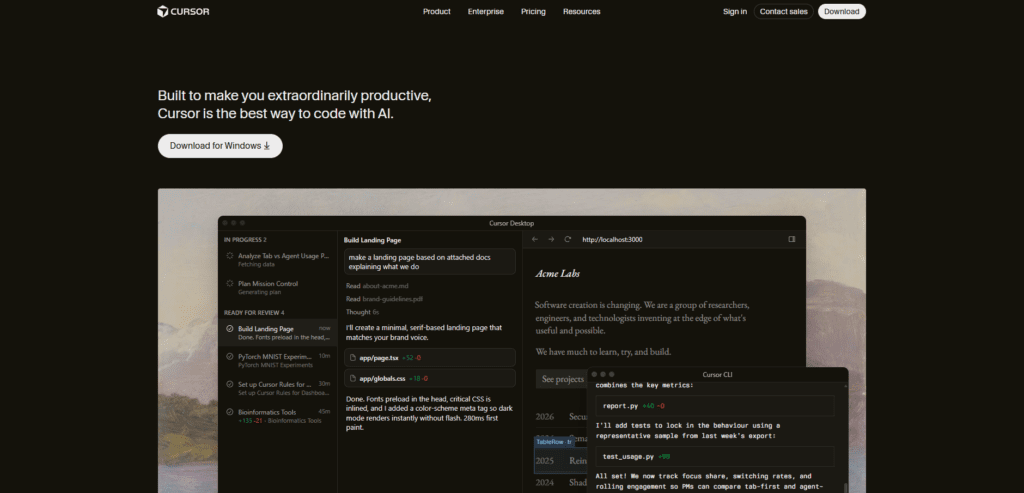Image resolution: width=1024 pixels, height=493 pixels.
Task: Open the PyTorch MNIST Experiments task
Action: (278, 360)
